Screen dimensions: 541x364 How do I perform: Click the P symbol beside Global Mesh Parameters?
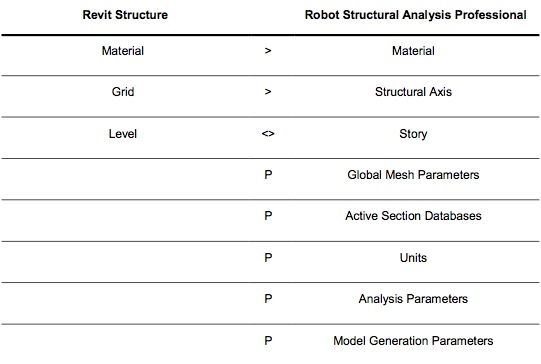268,175
